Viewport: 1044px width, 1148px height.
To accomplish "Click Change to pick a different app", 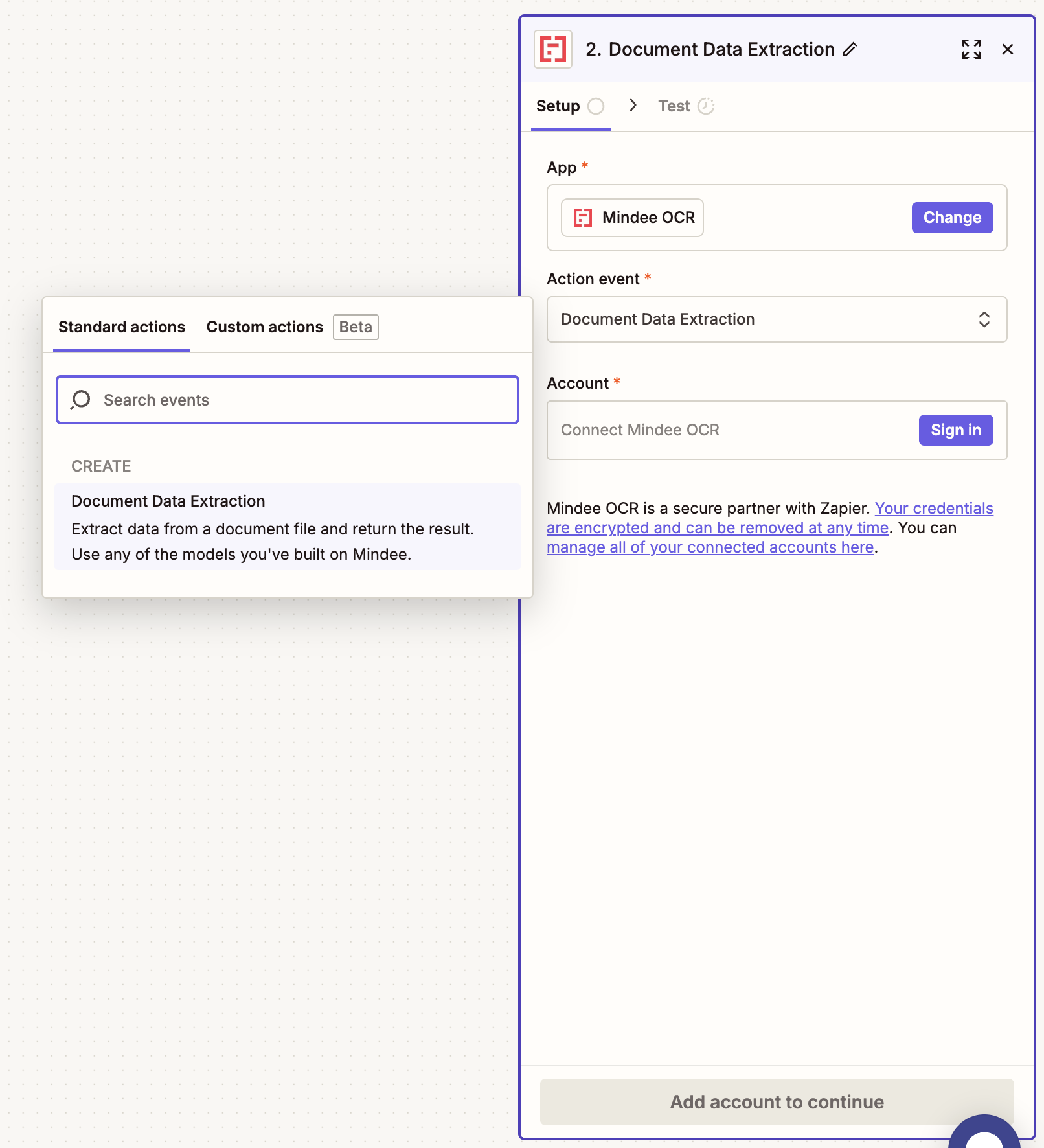I will (x=952, y=218).
